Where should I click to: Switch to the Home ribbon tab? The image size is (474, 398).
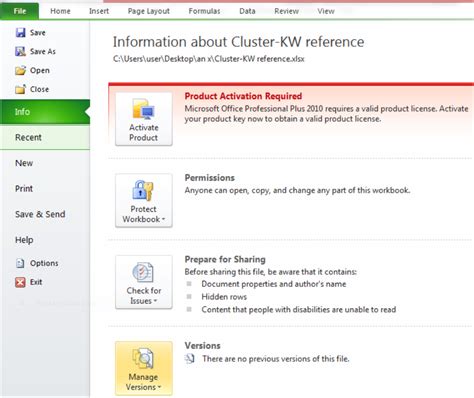[x=60, y=11]
